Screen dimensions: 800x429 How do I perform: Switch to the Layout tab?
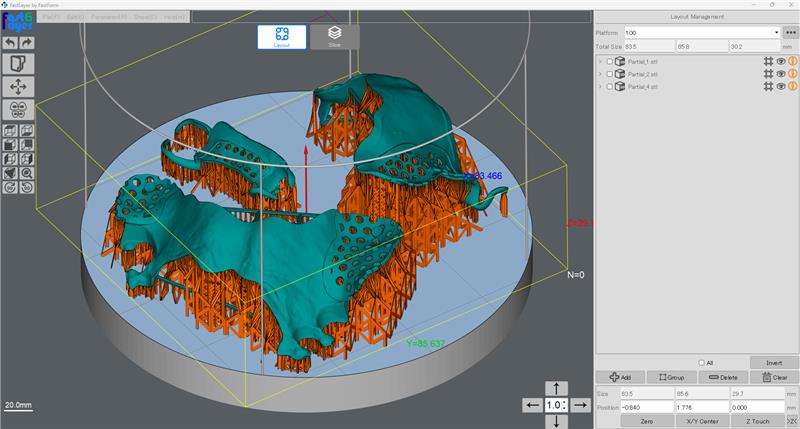tap(282, 37)
